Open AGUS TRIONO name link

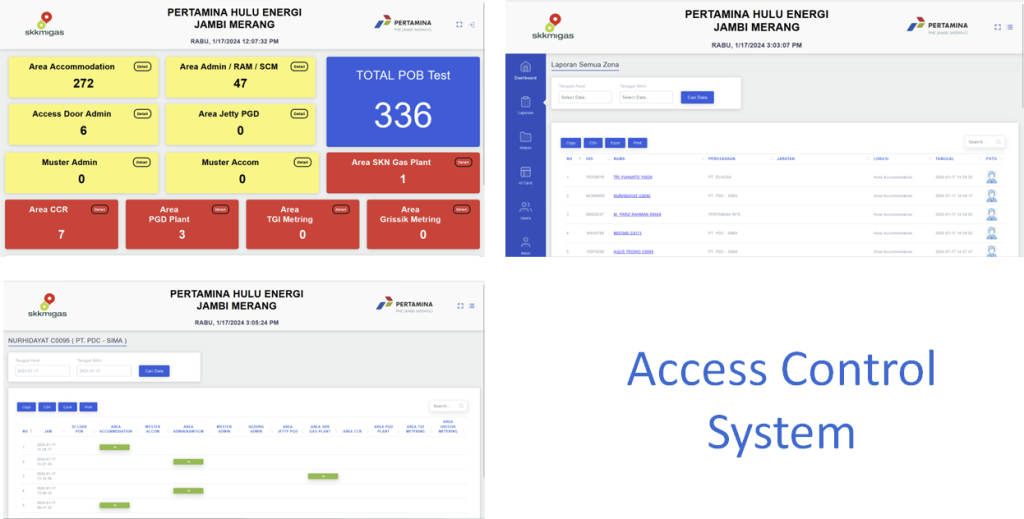pos(633,251)
